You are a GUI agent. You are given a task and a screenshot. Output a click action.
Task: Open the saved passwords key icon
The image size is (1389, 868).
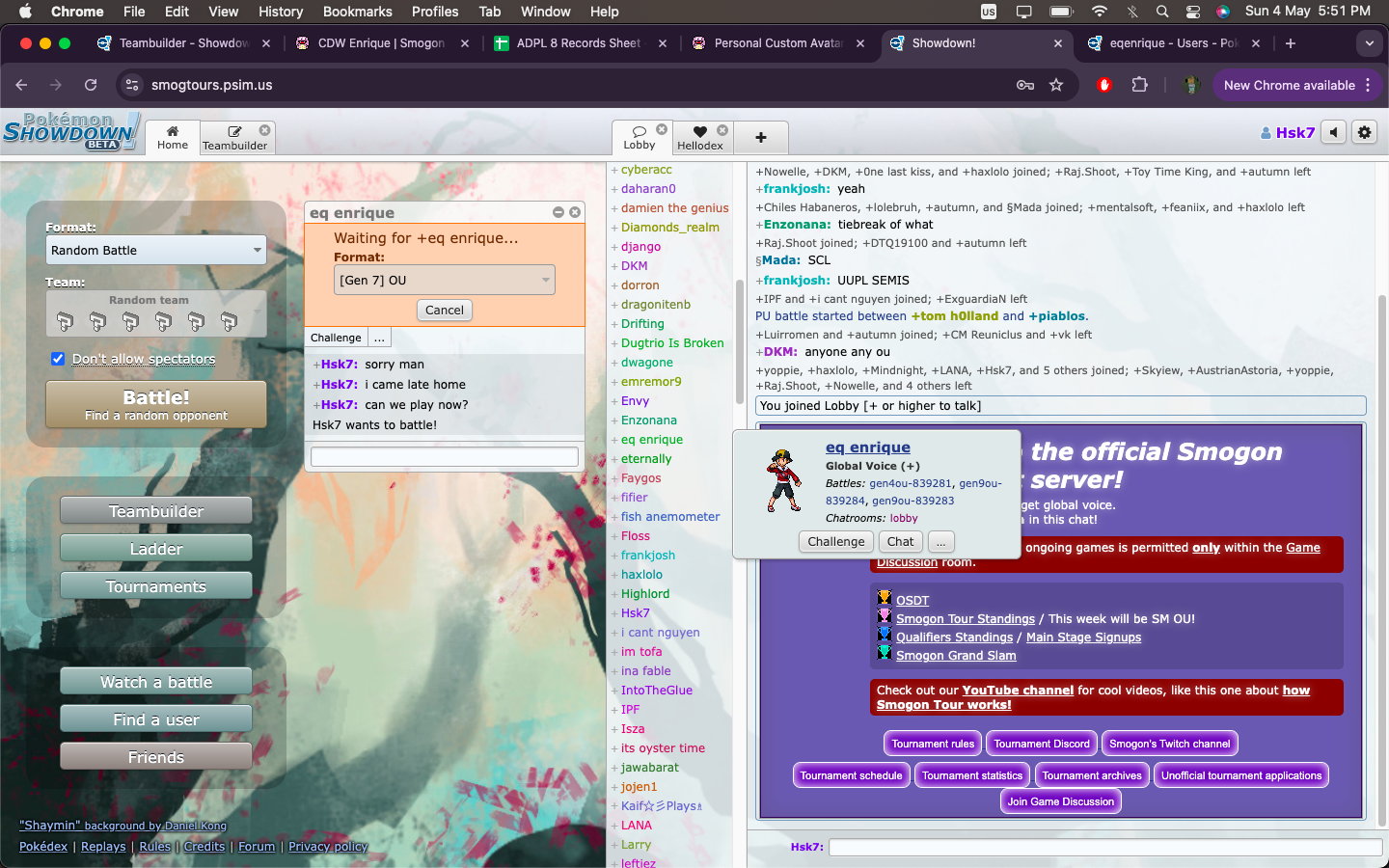click(x=1025, y=85)
